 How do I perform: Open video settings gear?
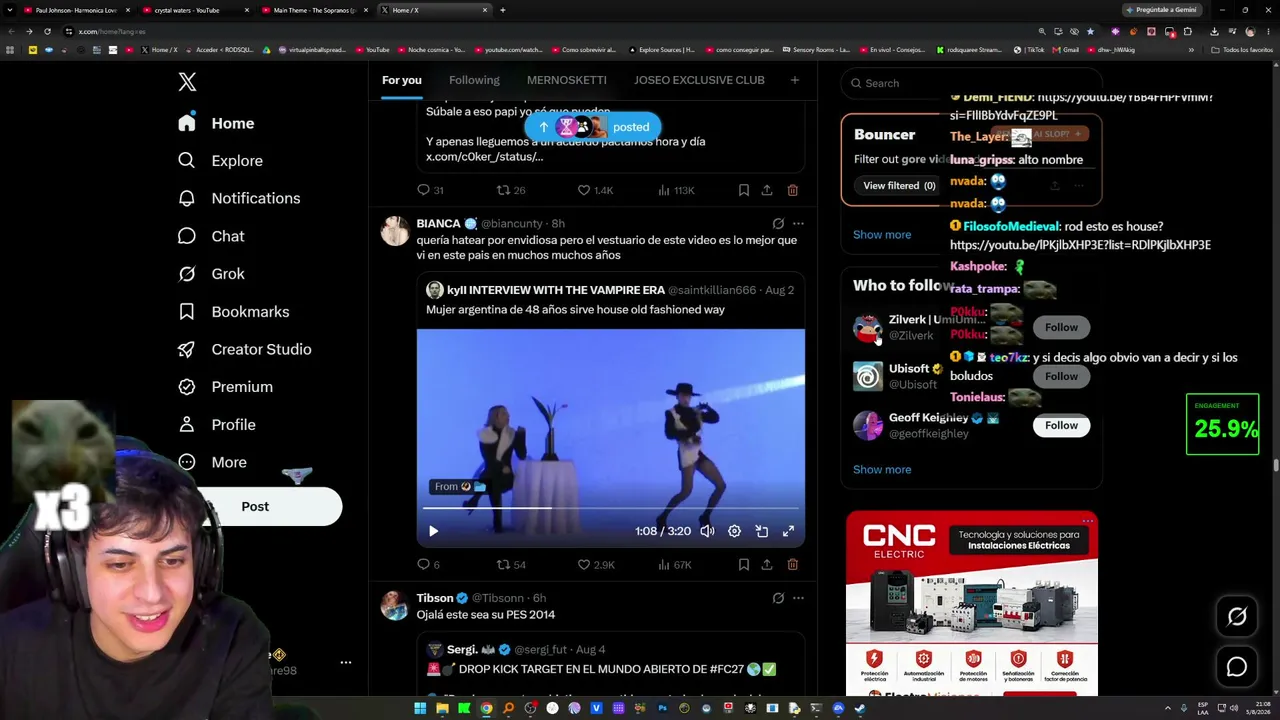734,531
